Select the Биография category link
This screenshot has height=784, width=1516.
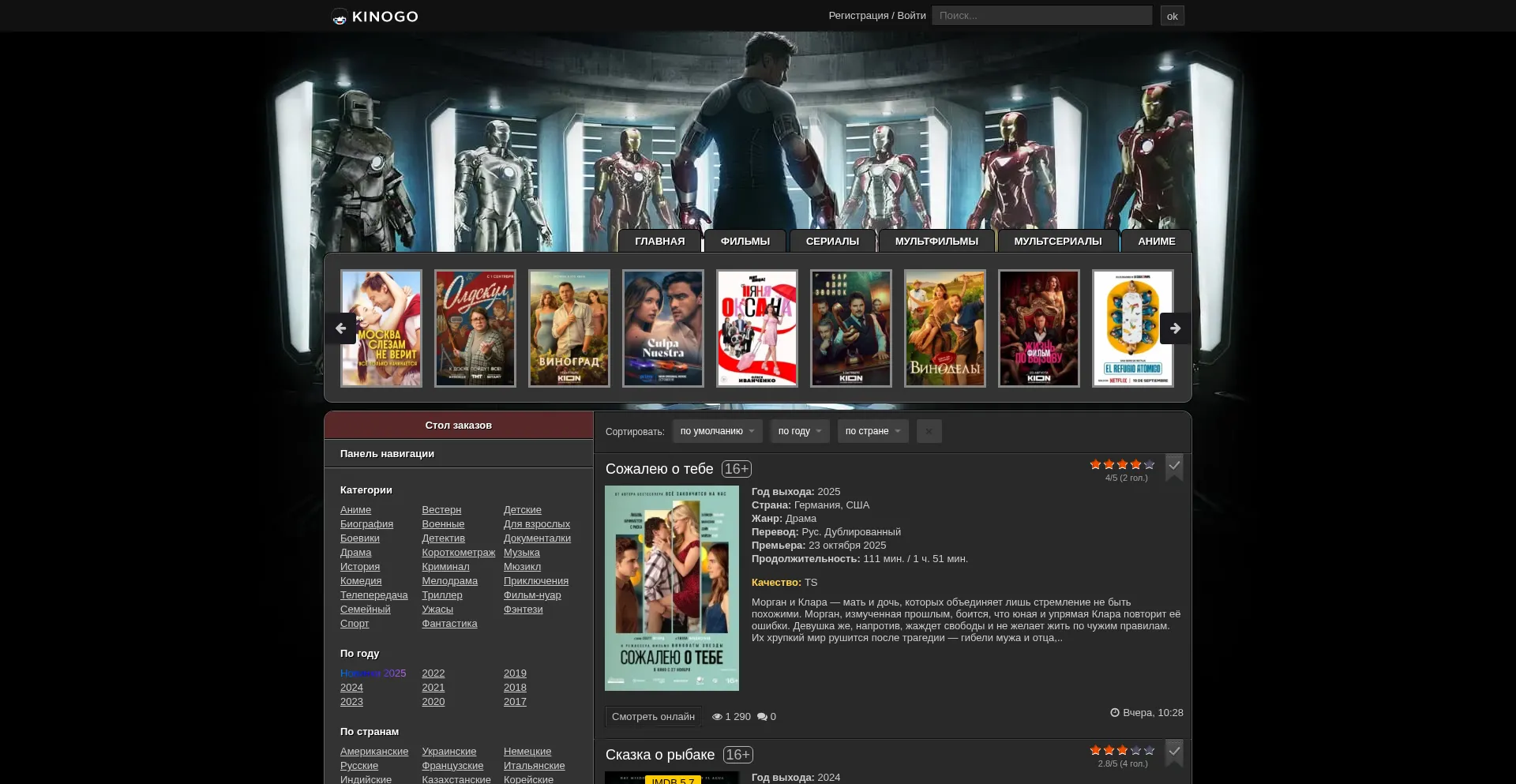coord(366,524)
